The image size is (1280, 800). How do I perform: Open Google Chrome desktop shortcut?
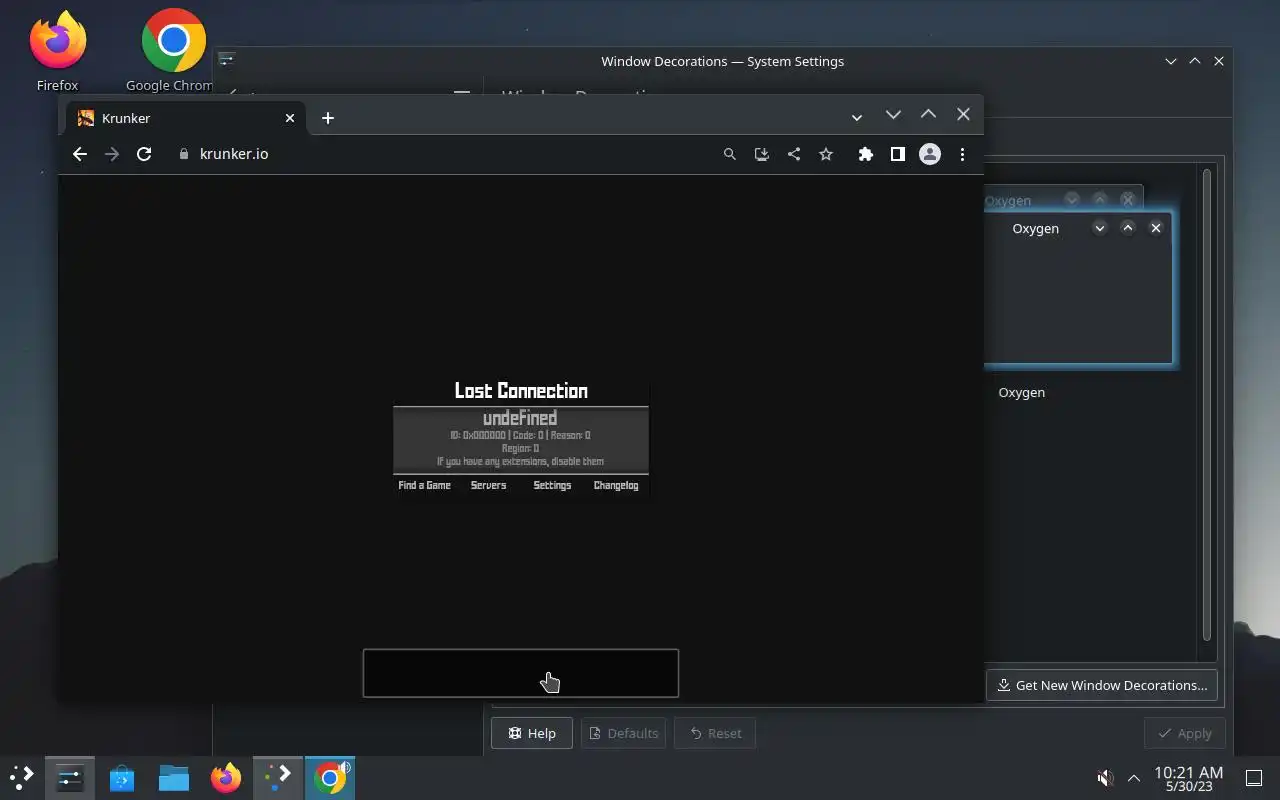tap(173, 52)
